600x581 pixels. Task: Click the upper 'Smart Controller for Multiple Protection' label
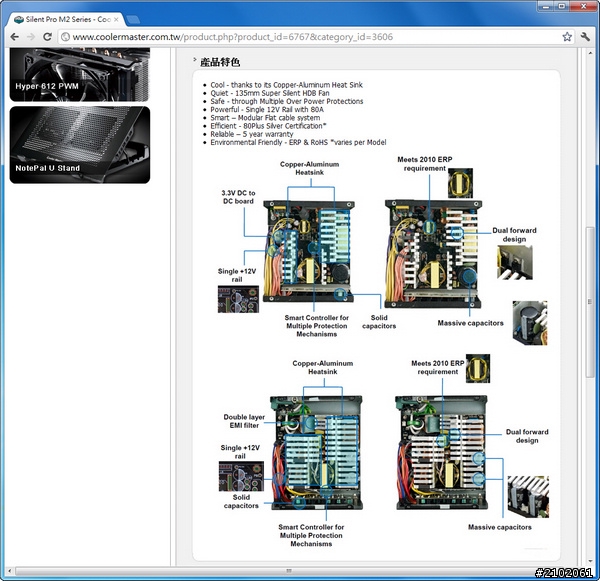point(317,326)
